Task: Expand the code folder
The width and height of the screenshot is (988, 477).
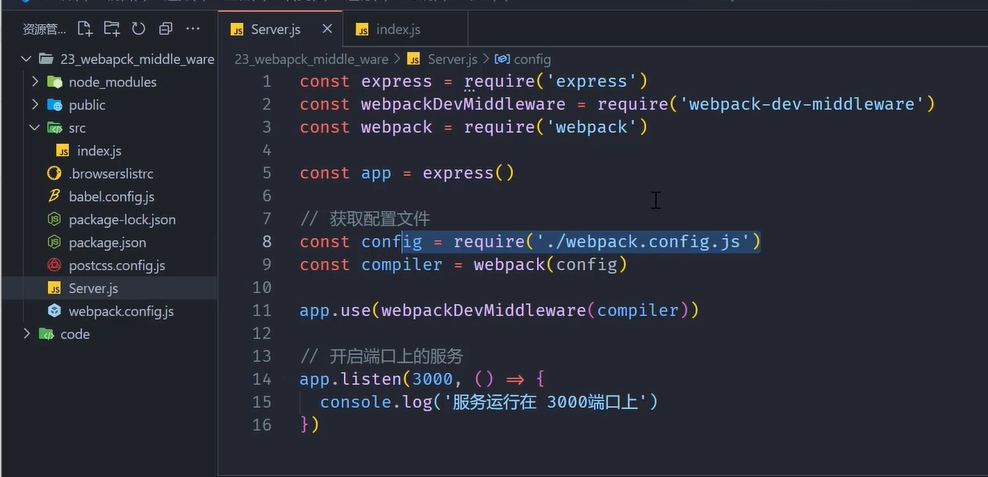Action: 26,334
